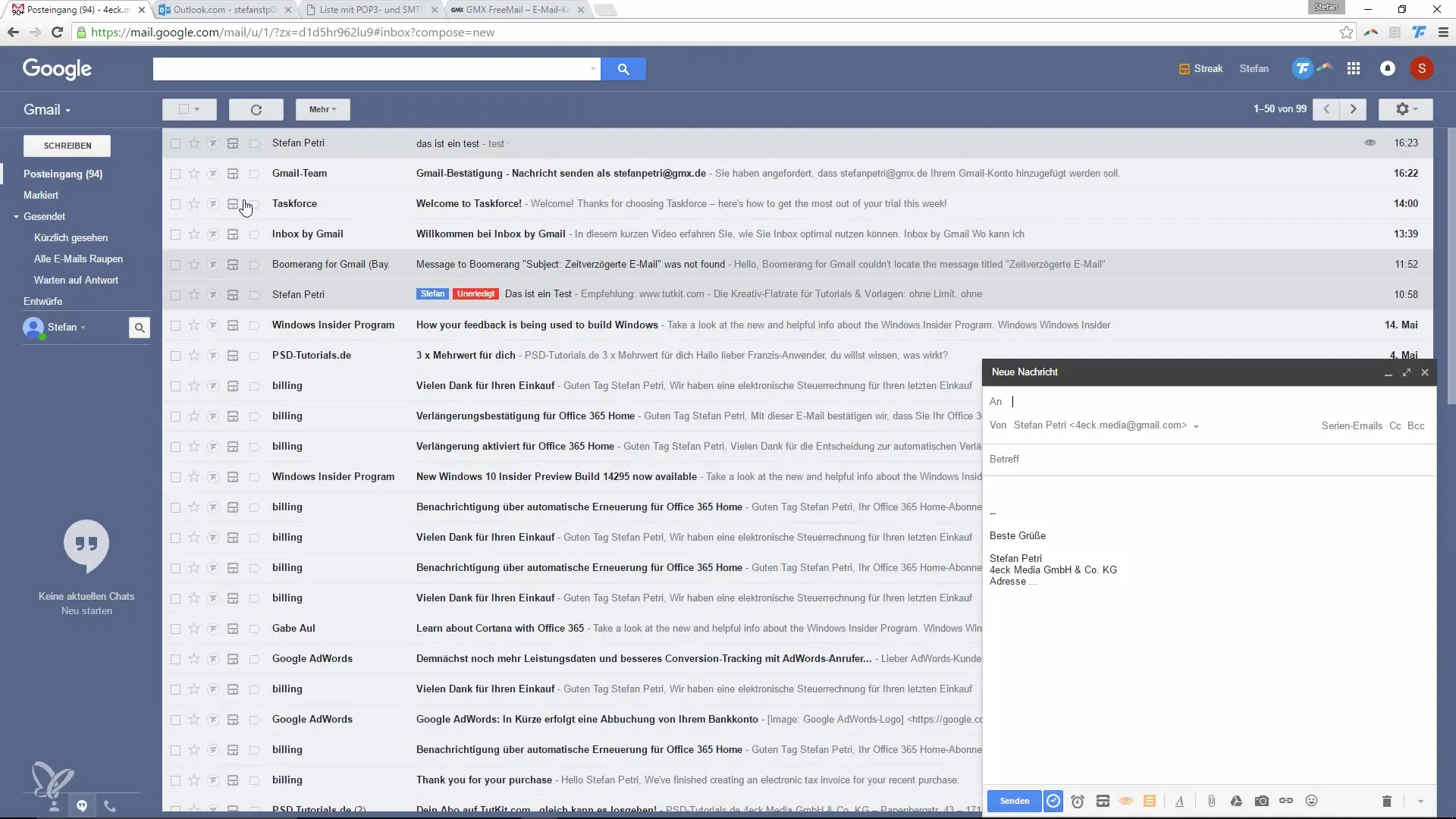Open the Entwürfe folder

42,302
